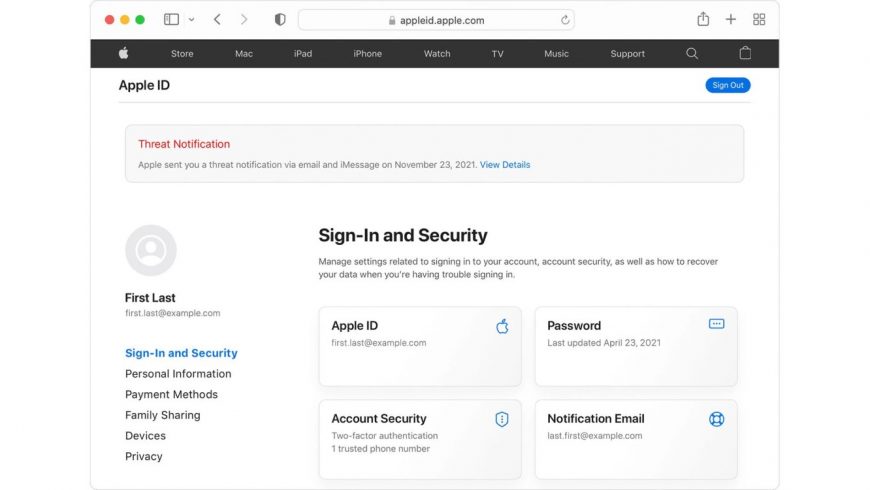Open a new tab with plus icon
The height and width of the screenshot is (490, 870).
(x=731, y=19)
